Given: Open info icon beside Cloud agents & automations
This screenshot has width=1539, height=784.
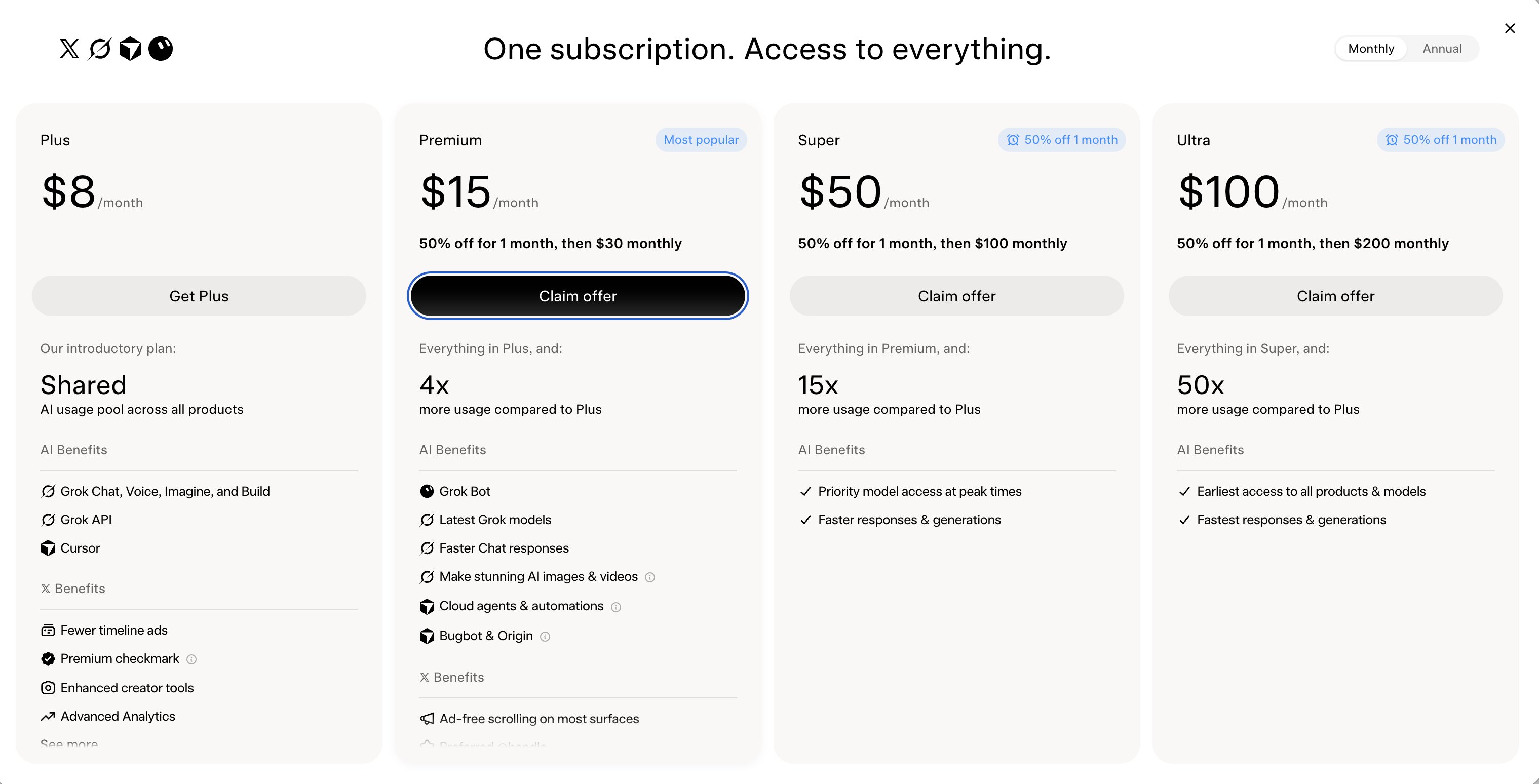Looking at the screenshot, I should click(x=616, y=607).
